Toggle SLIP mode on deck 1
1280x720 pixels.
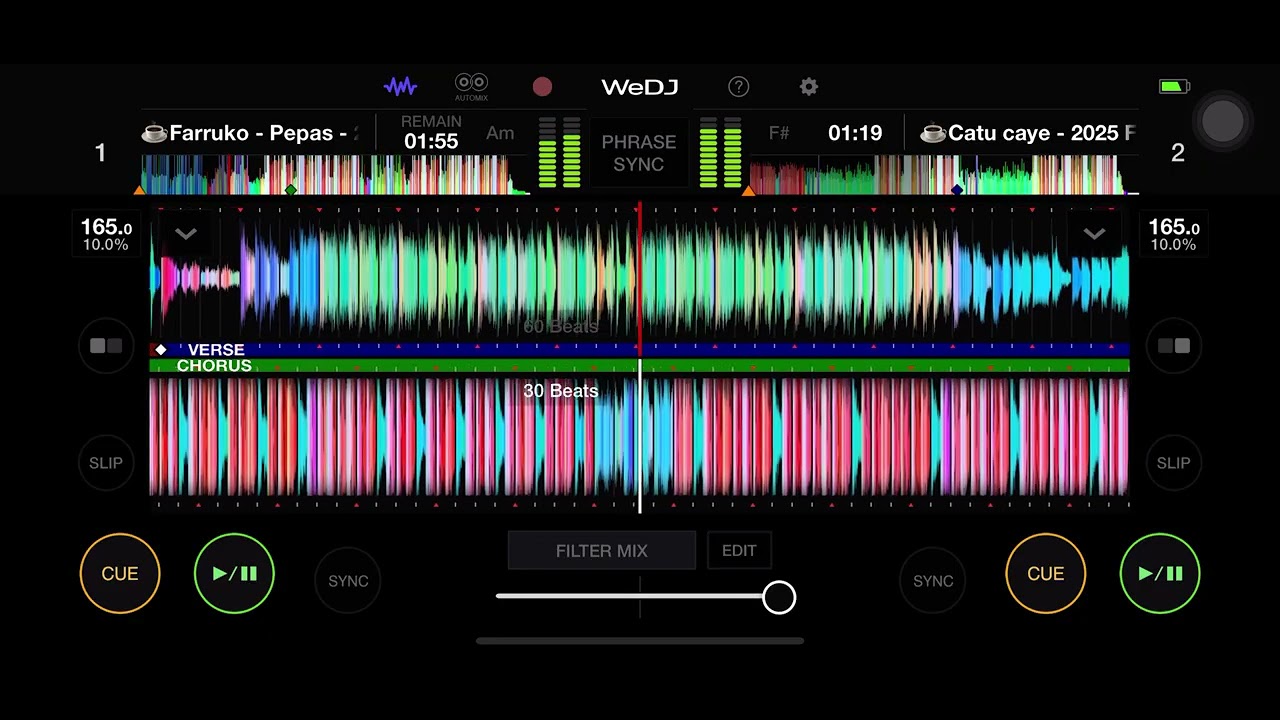tap(106, 463)
